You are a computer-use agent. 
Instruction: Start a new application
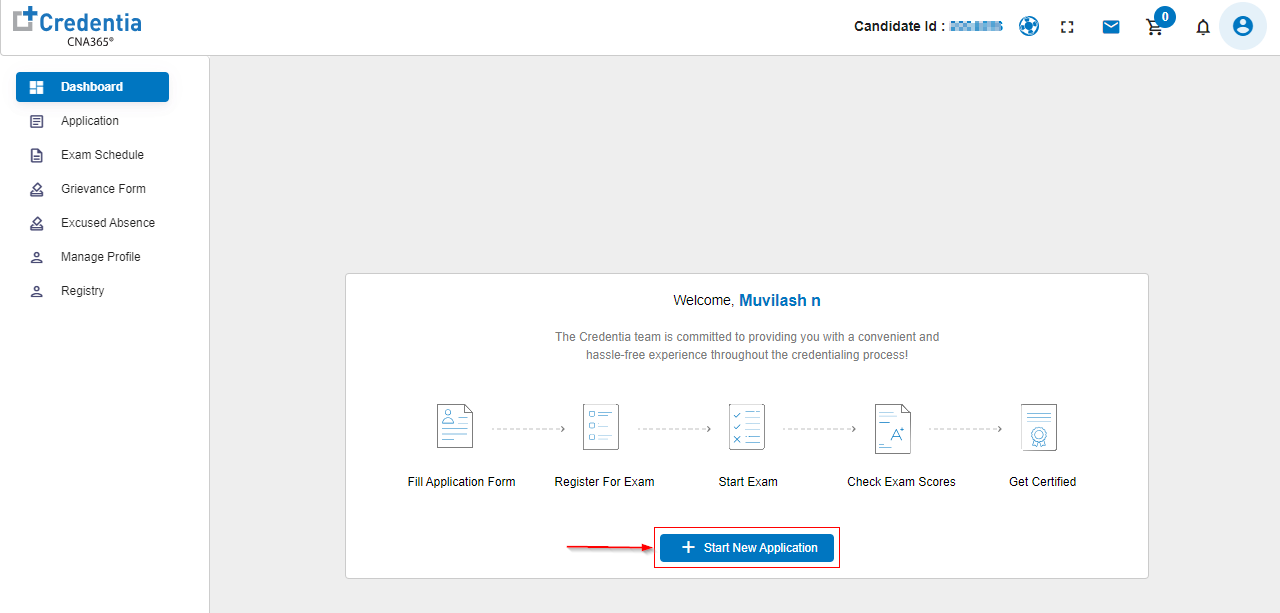(x=746, y=547)
